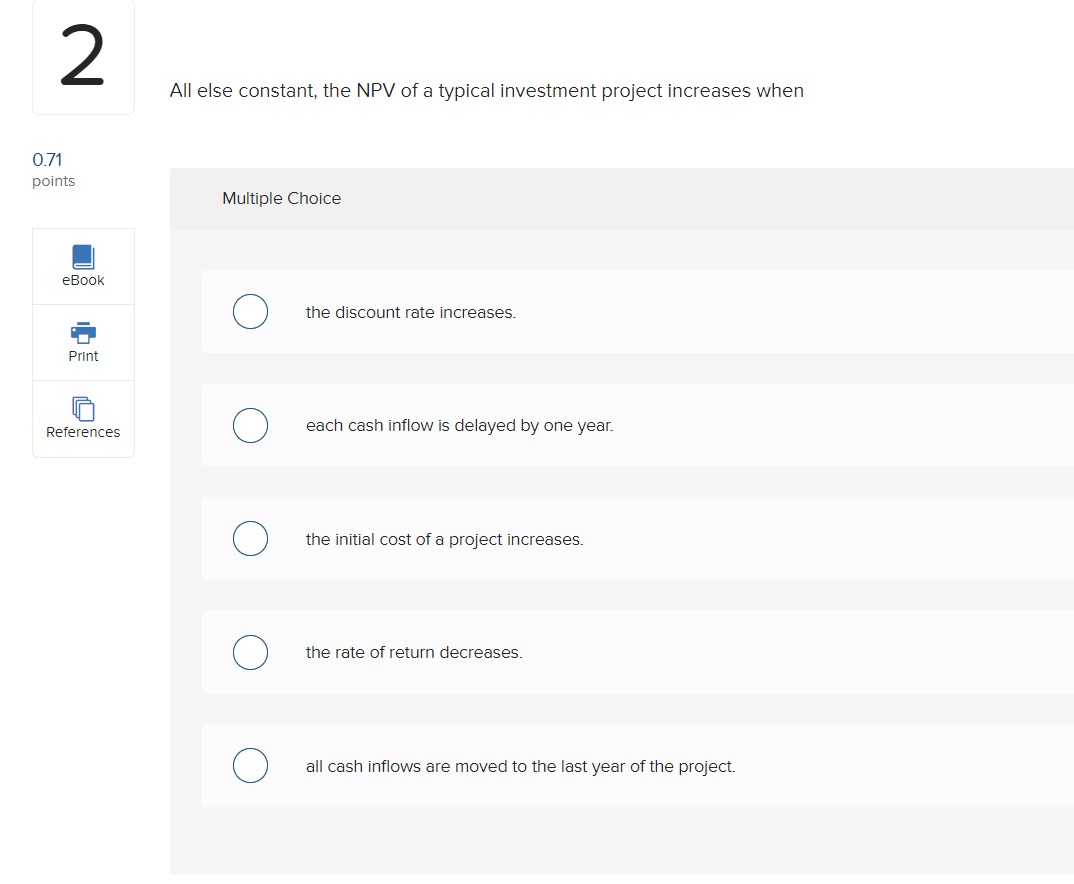Viewport: 1074px width, 884px height.
Task: Click the 0.71 points label
Action: [x=53, y=169]
